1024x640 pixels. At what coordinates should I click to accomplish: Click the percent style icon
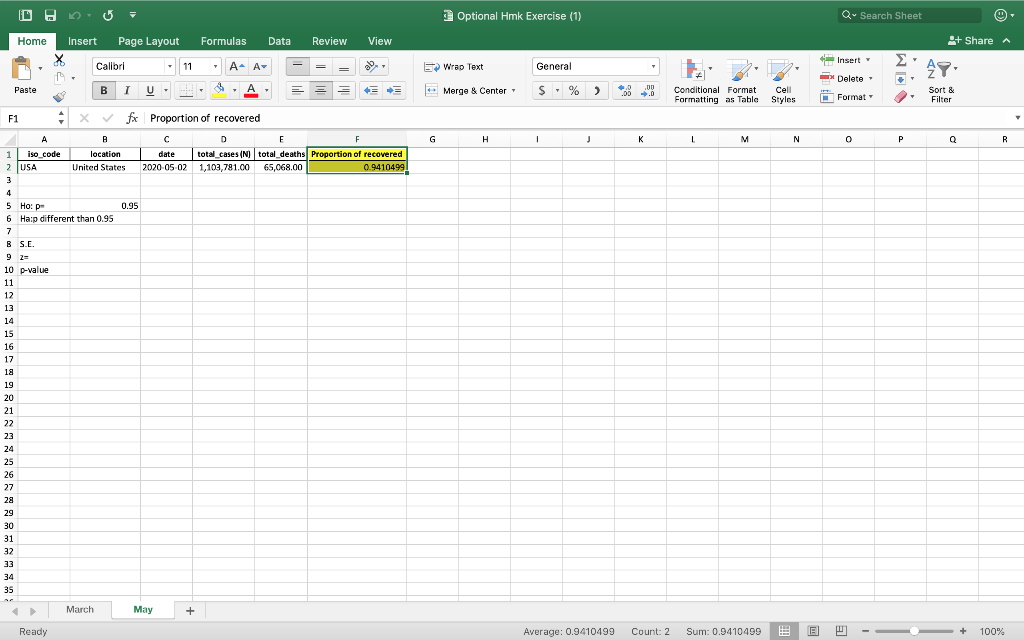573,90
